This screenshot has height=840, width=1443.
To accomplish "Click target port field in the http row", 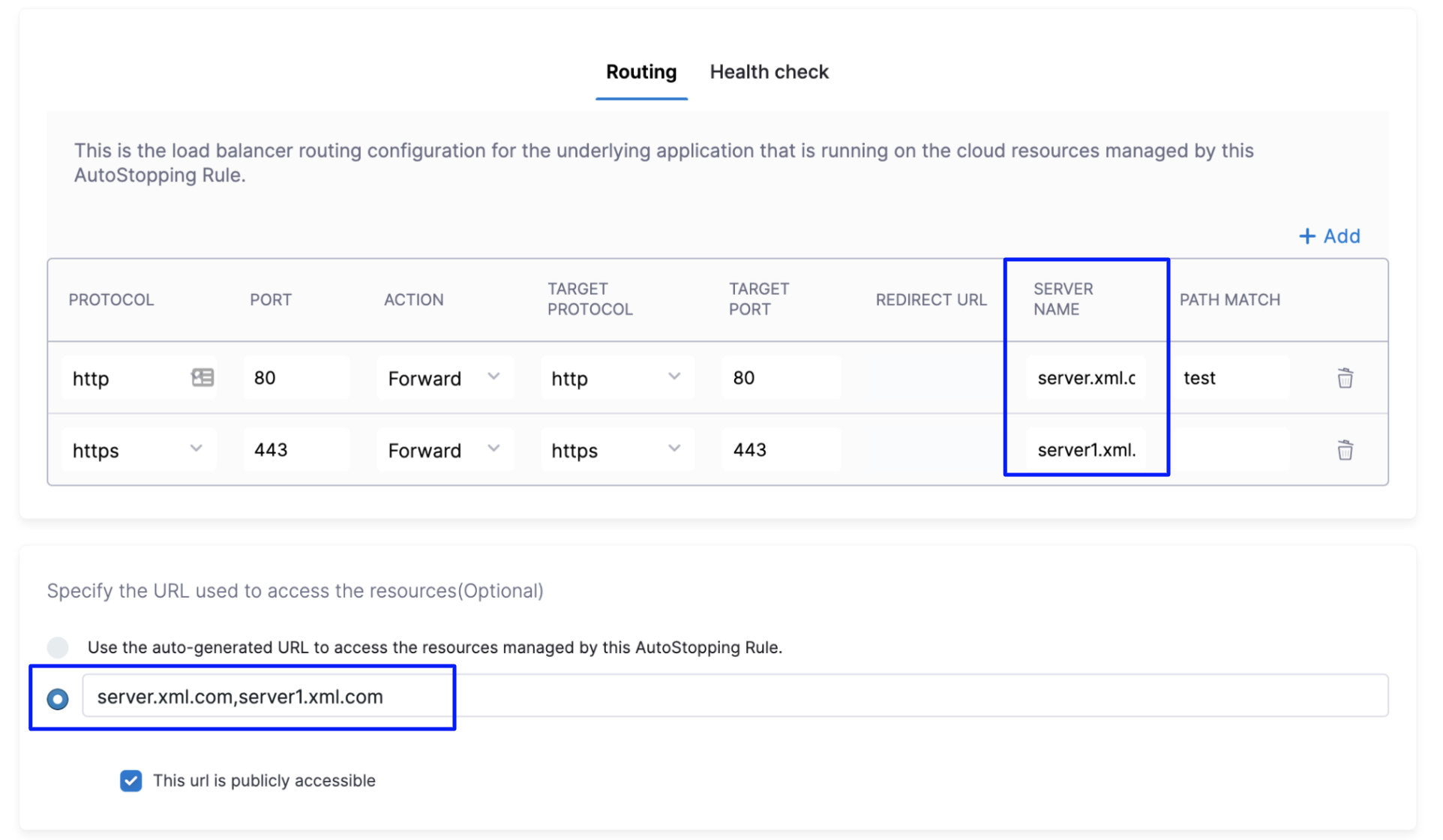I will point(781,378).
